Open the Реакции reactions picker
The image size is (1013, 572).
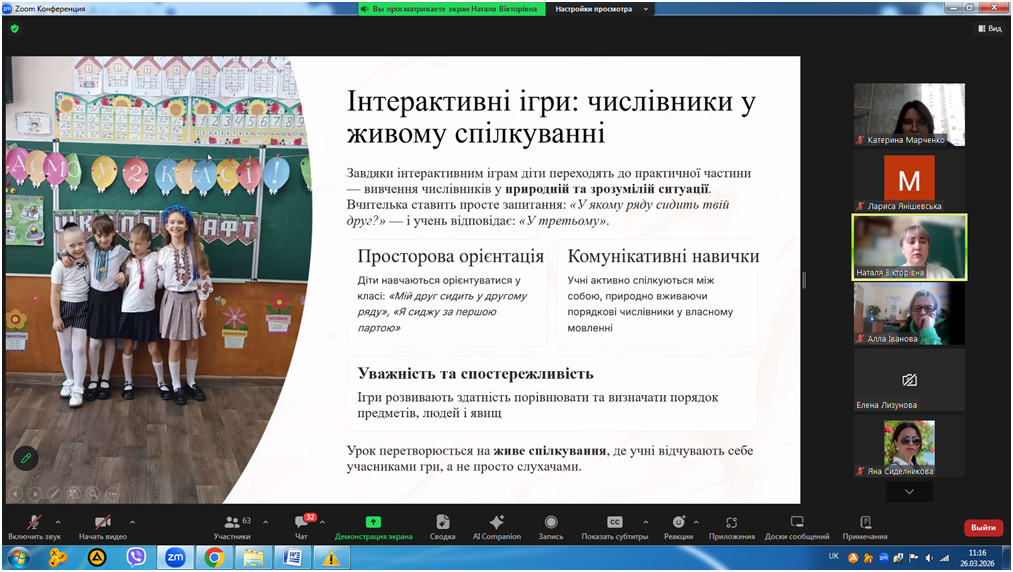coord(679,526)
